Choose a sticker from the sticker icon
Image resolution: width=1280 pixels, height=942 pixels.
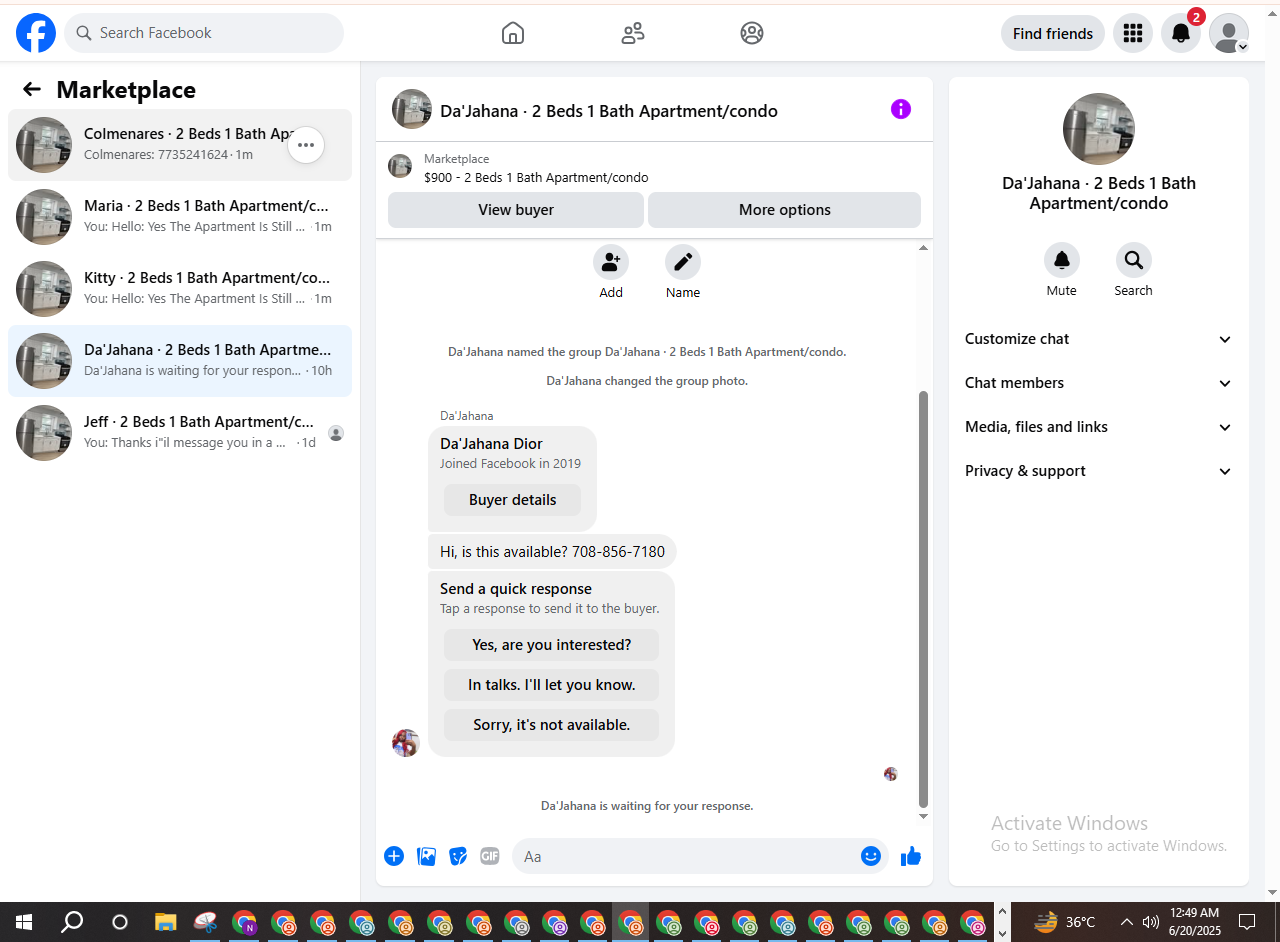click(458, 856)
